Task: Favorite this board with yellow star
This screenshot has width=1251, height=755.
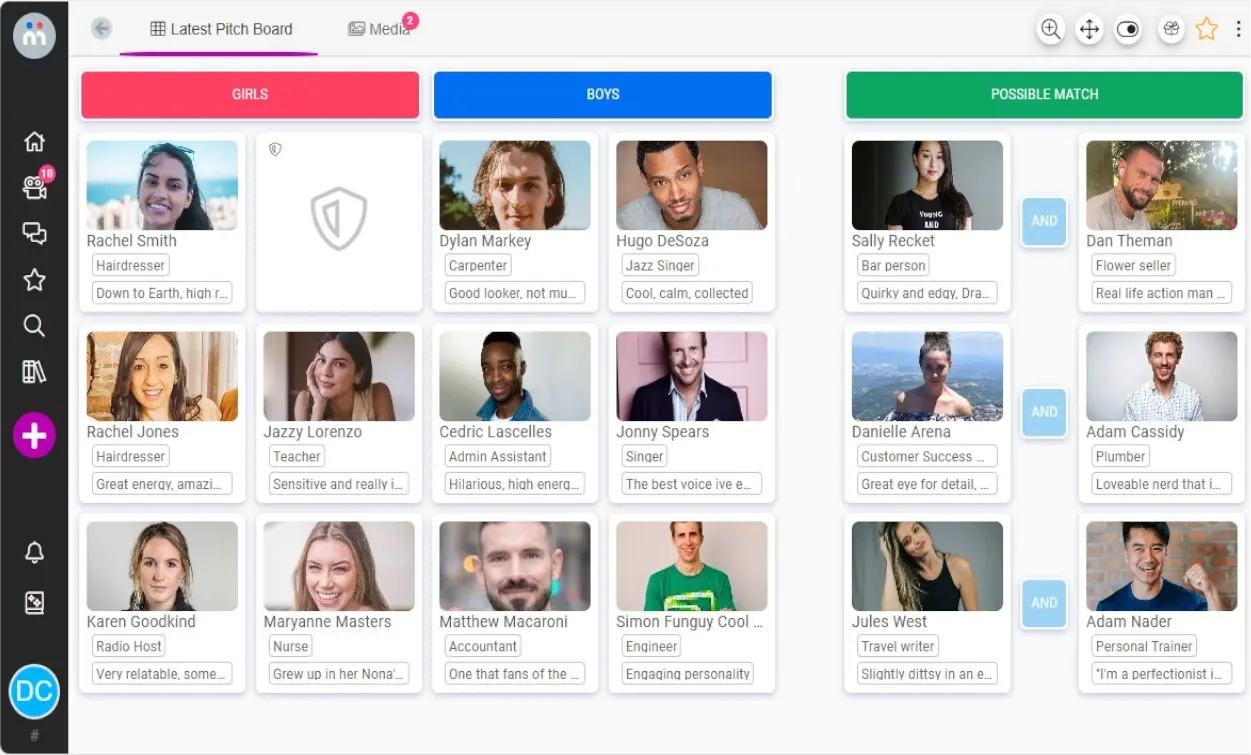Action: [1207, 29]
